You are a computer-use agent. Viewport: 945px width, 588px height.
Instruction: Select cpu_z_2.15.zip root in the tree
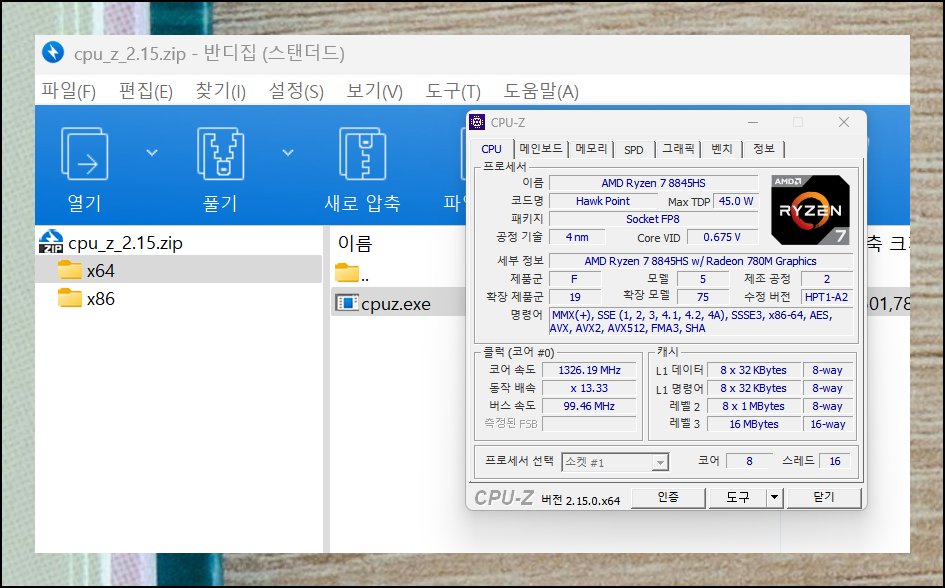125,243
